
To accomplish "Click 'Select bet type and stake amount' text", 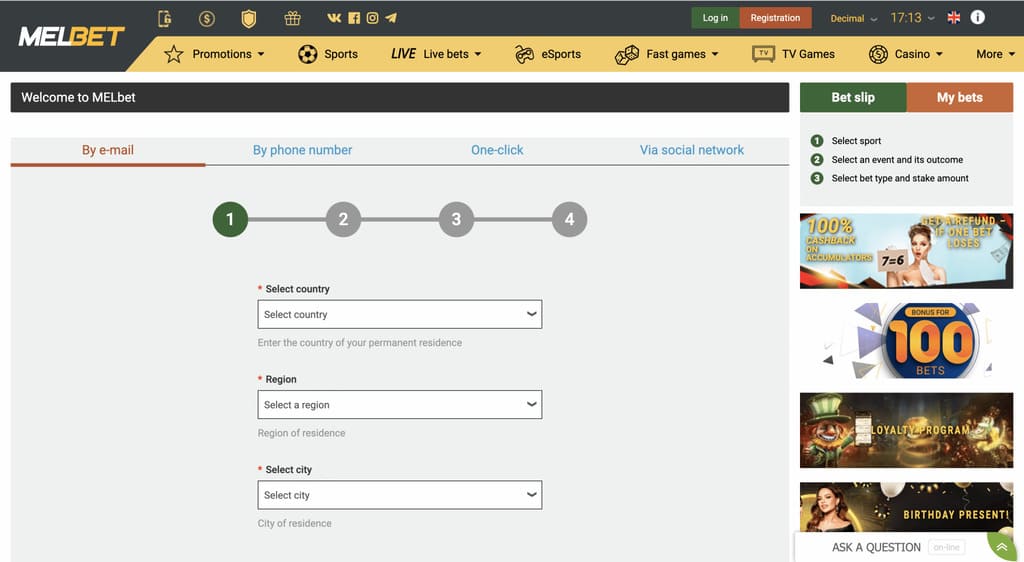I will pos(900,178).
